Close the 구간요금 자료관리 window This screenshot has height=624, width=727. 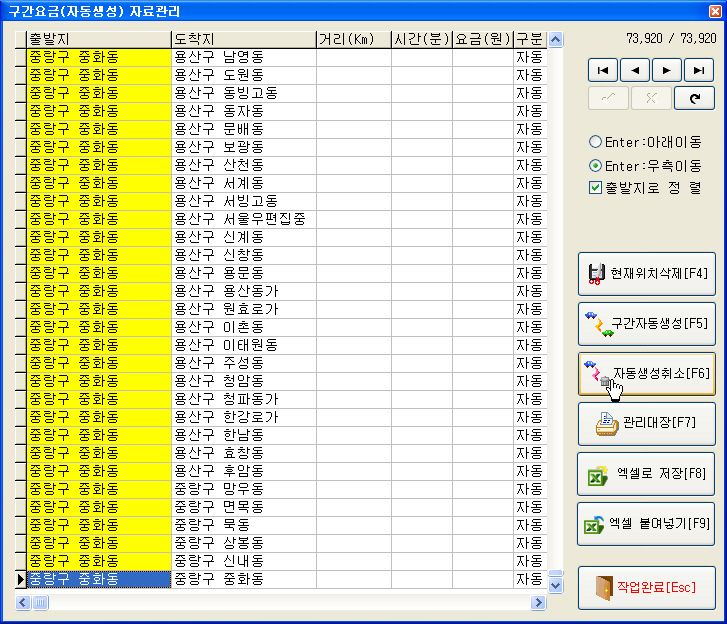pyautogui.click(x=715, y=11)
